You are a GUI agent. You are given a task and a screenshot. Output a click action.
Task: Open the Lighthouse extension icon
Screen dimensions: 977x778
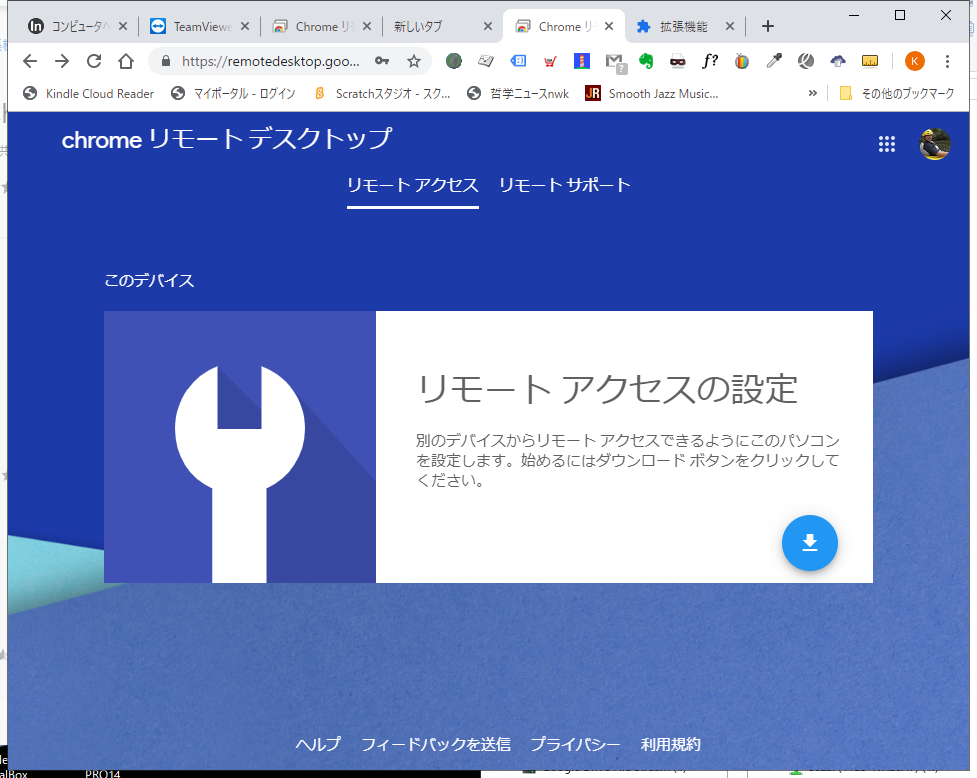(582, 61)
